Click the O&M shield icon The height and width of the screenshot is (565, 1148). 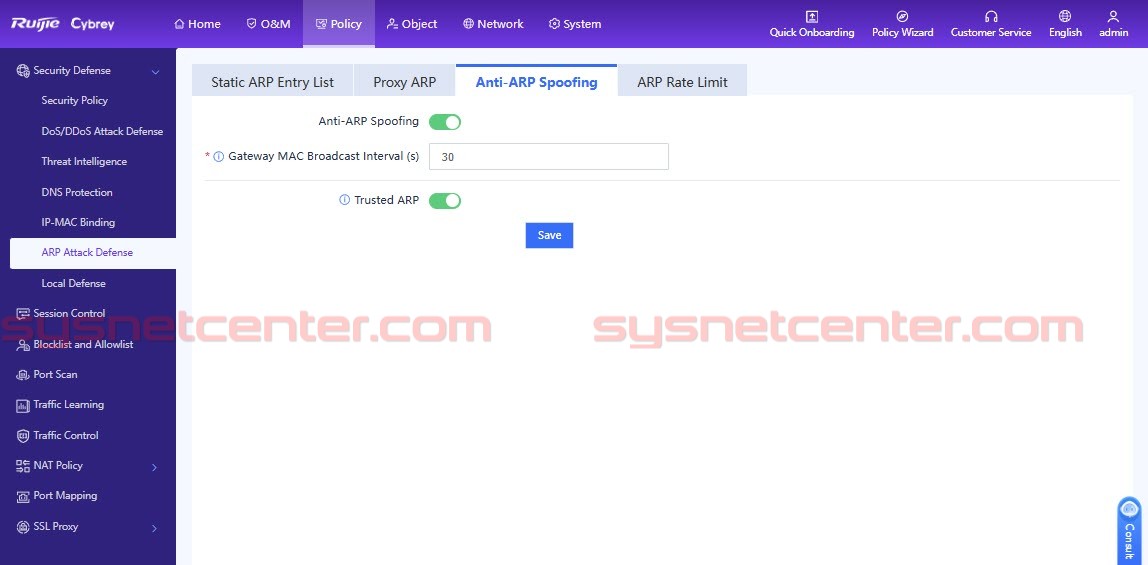pyautogui.click(x=252, y=24)
